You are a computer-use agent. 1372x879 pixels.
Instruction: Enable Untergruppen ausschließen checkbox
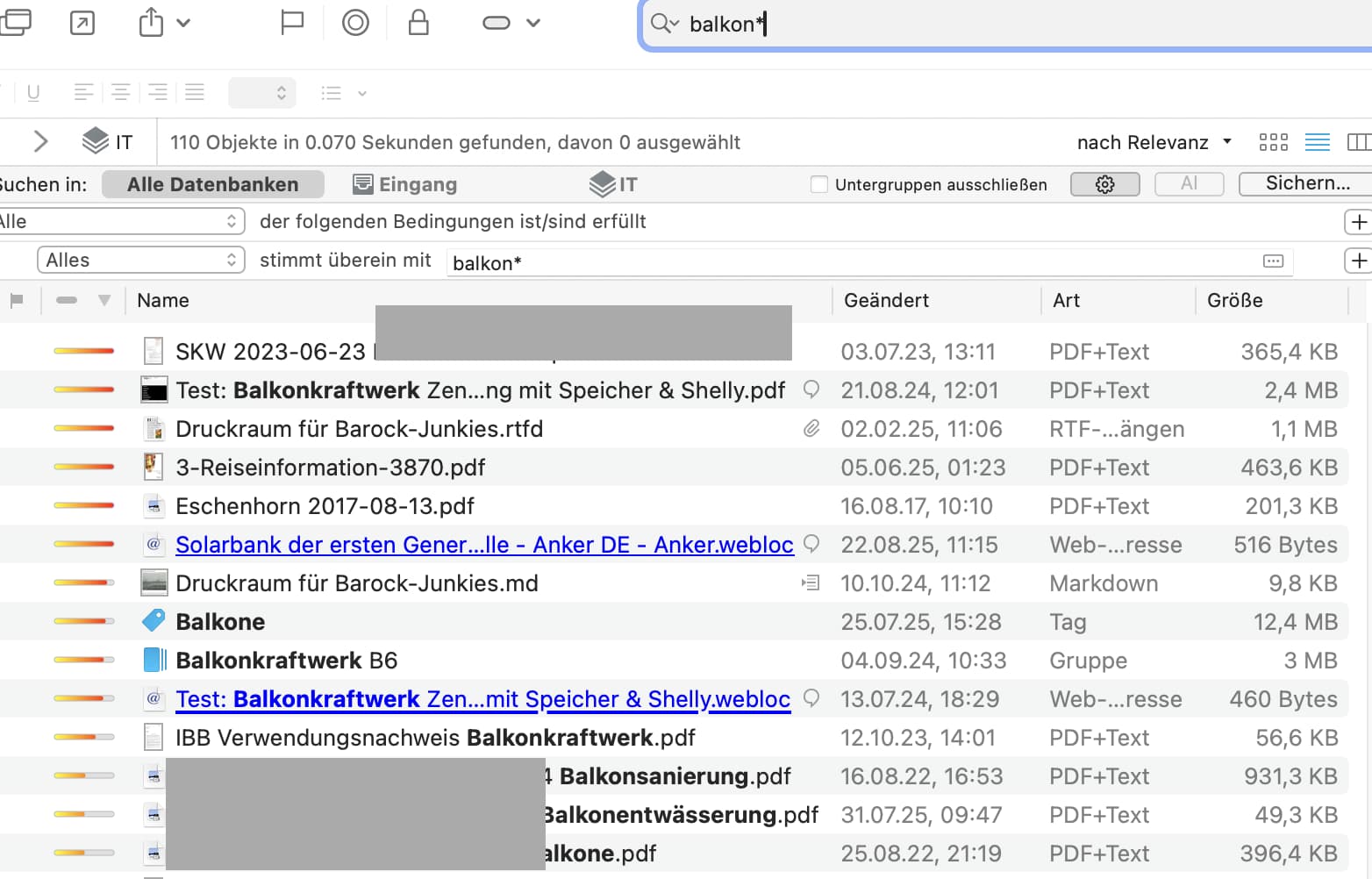pyautogui.click(x=819, y=184)
